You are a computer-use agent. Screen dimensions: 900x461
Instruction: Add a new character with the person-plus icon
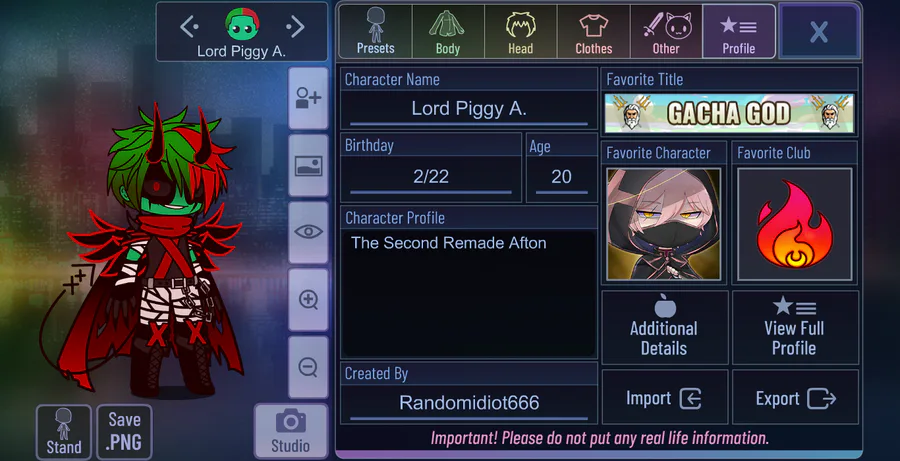308,98
